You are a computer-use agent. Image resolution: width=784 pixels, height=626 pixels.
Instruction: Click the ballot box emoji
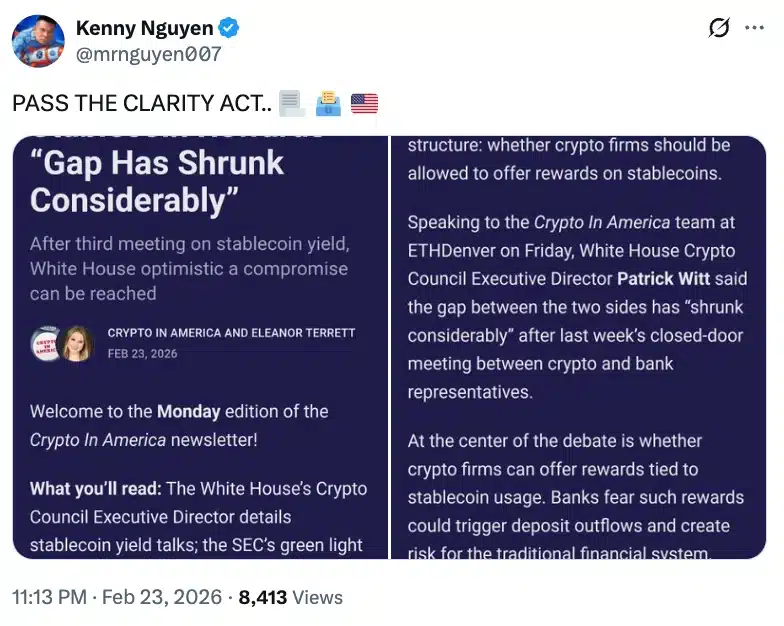[x=328, y=102]
